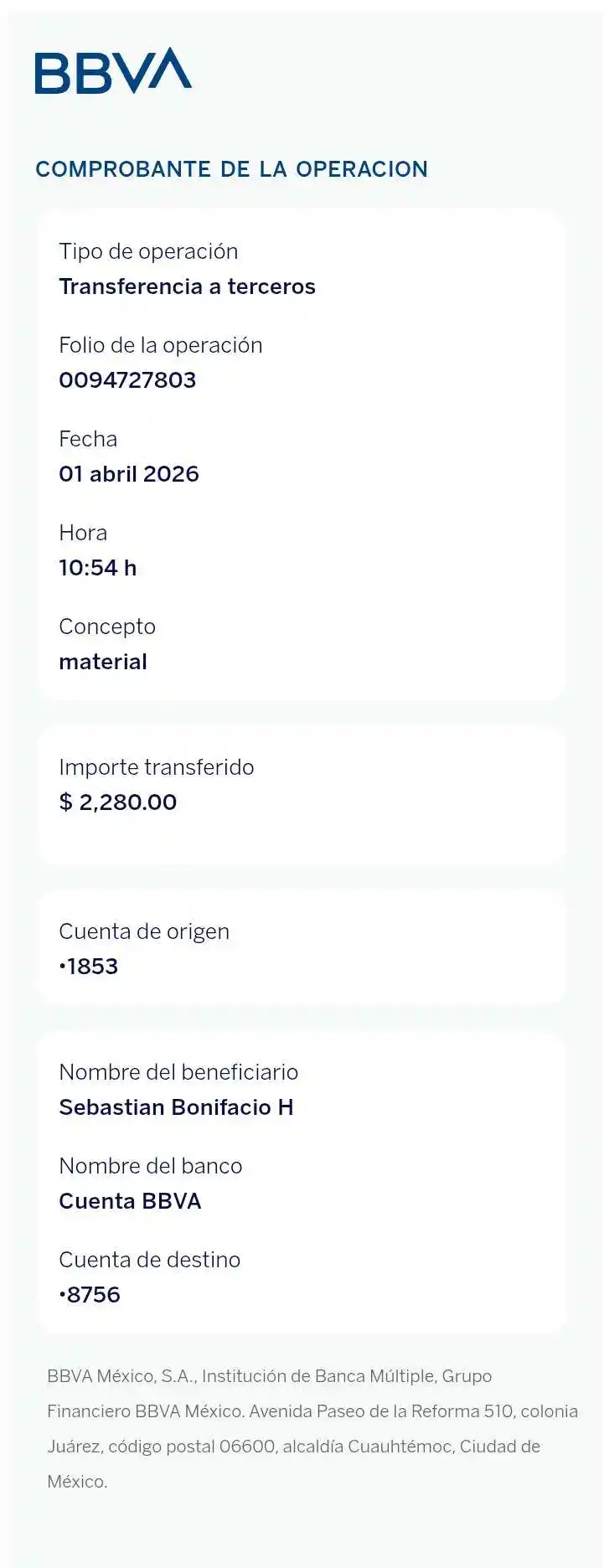Click the Cuenta de destino label
604x1568 pixels.
click(x=149, y=1260)
